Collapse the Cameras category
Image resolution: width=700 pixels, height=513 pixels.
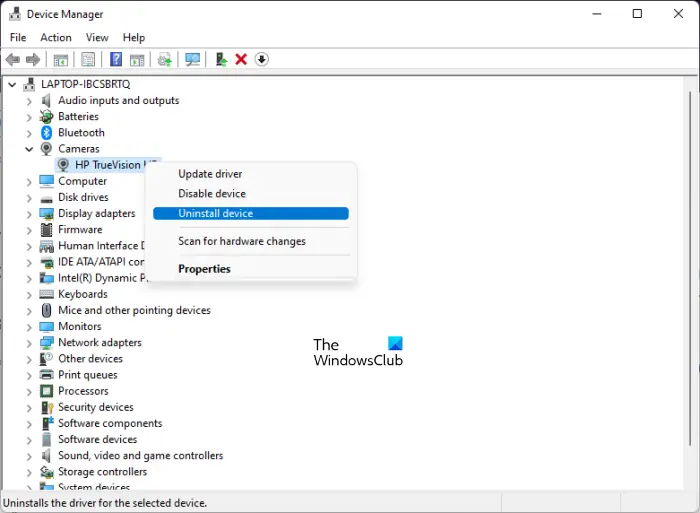tap(29, 149)
